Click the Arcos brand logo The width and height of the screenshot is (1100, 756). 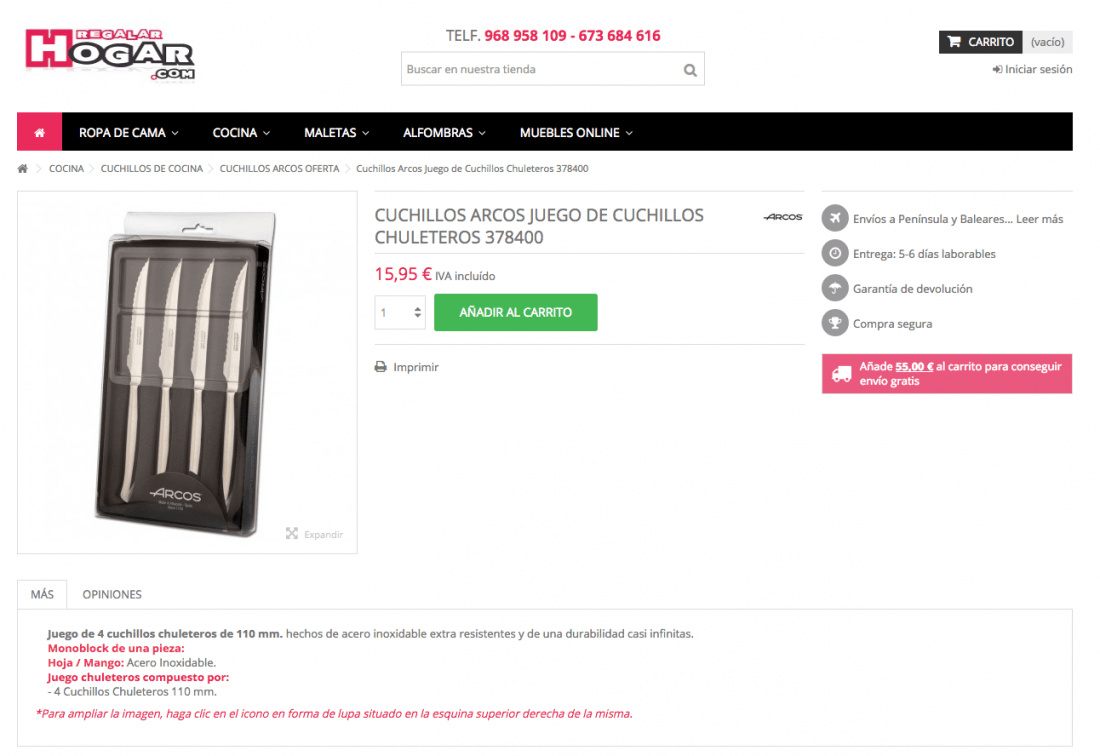click(783, 217)
